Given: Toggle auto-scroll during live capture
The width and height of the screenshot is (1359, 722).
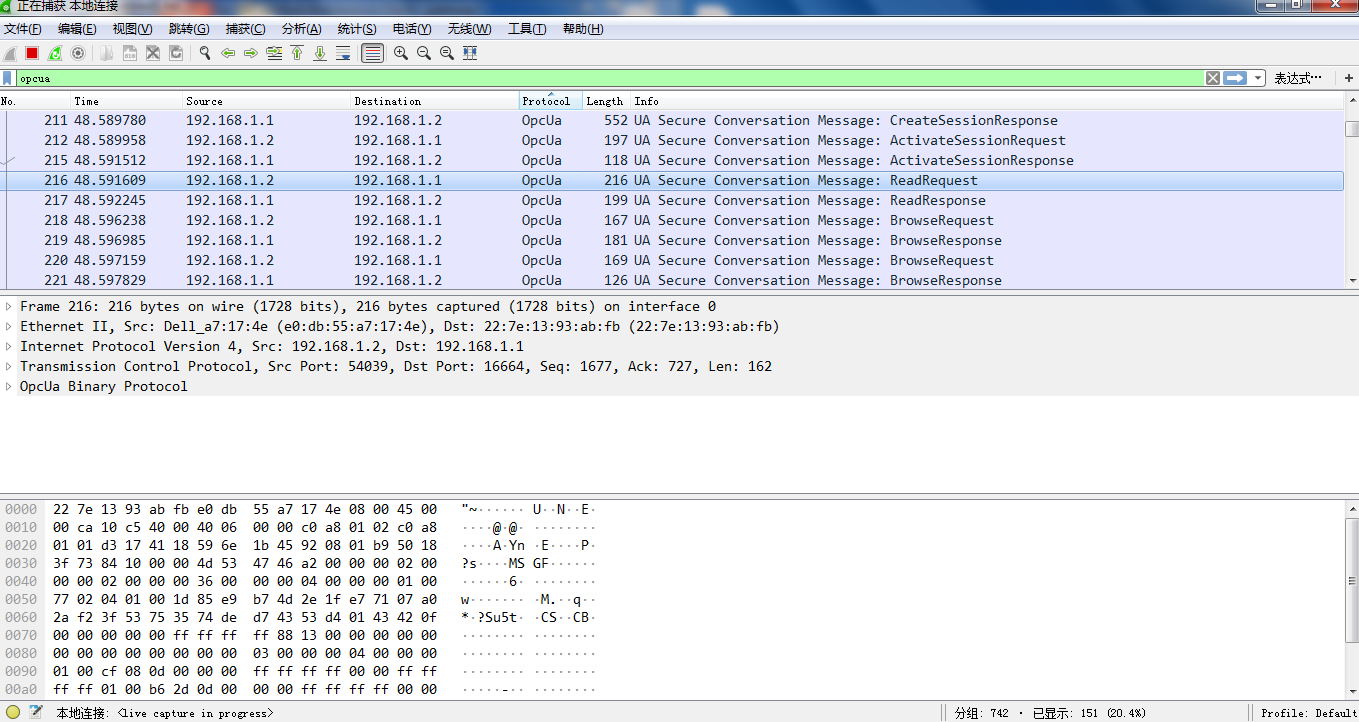Looking at the screenshot, I should click(x=343, y=53).
